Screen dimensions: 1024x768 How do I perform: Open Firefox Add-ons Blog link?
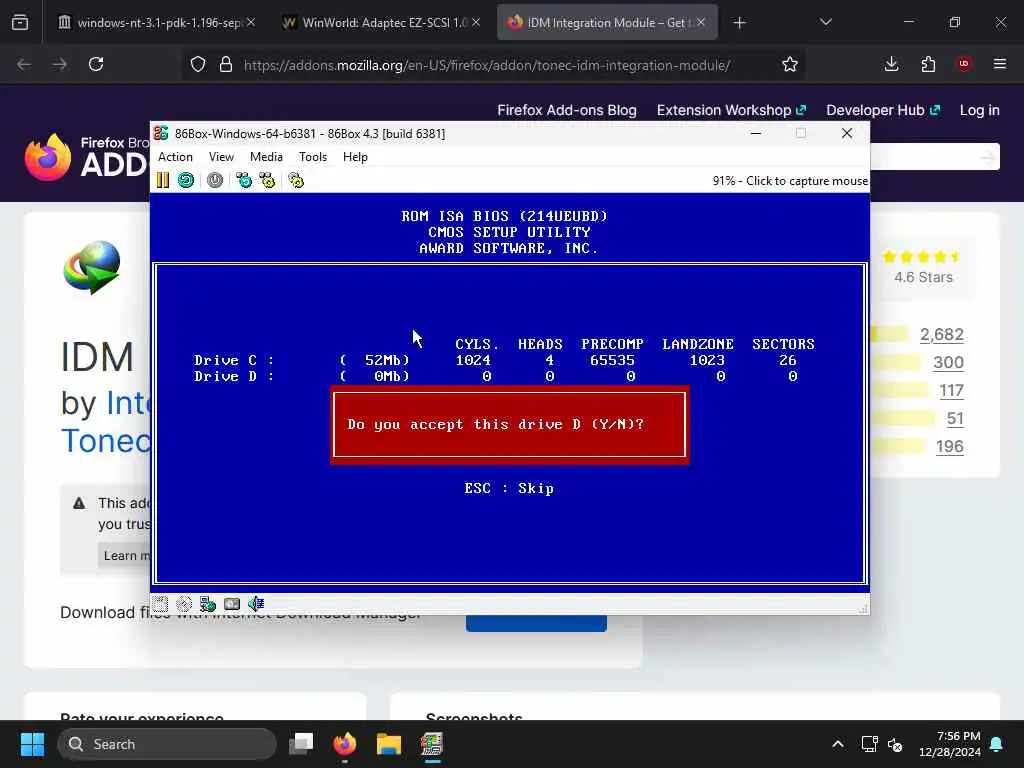pyautogui.click(x=567, y=110)
